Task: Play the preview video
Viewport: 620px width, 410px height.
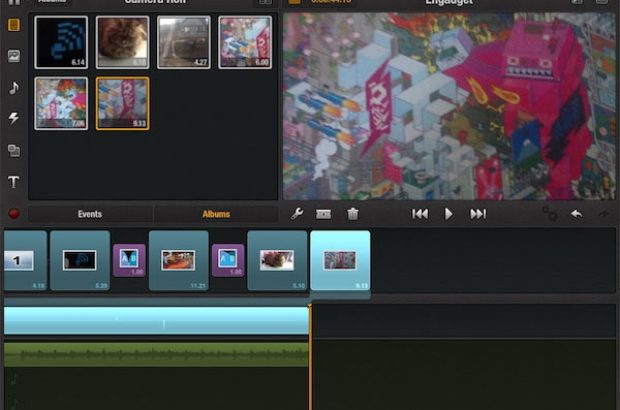Action: click(x=449, y=213)
